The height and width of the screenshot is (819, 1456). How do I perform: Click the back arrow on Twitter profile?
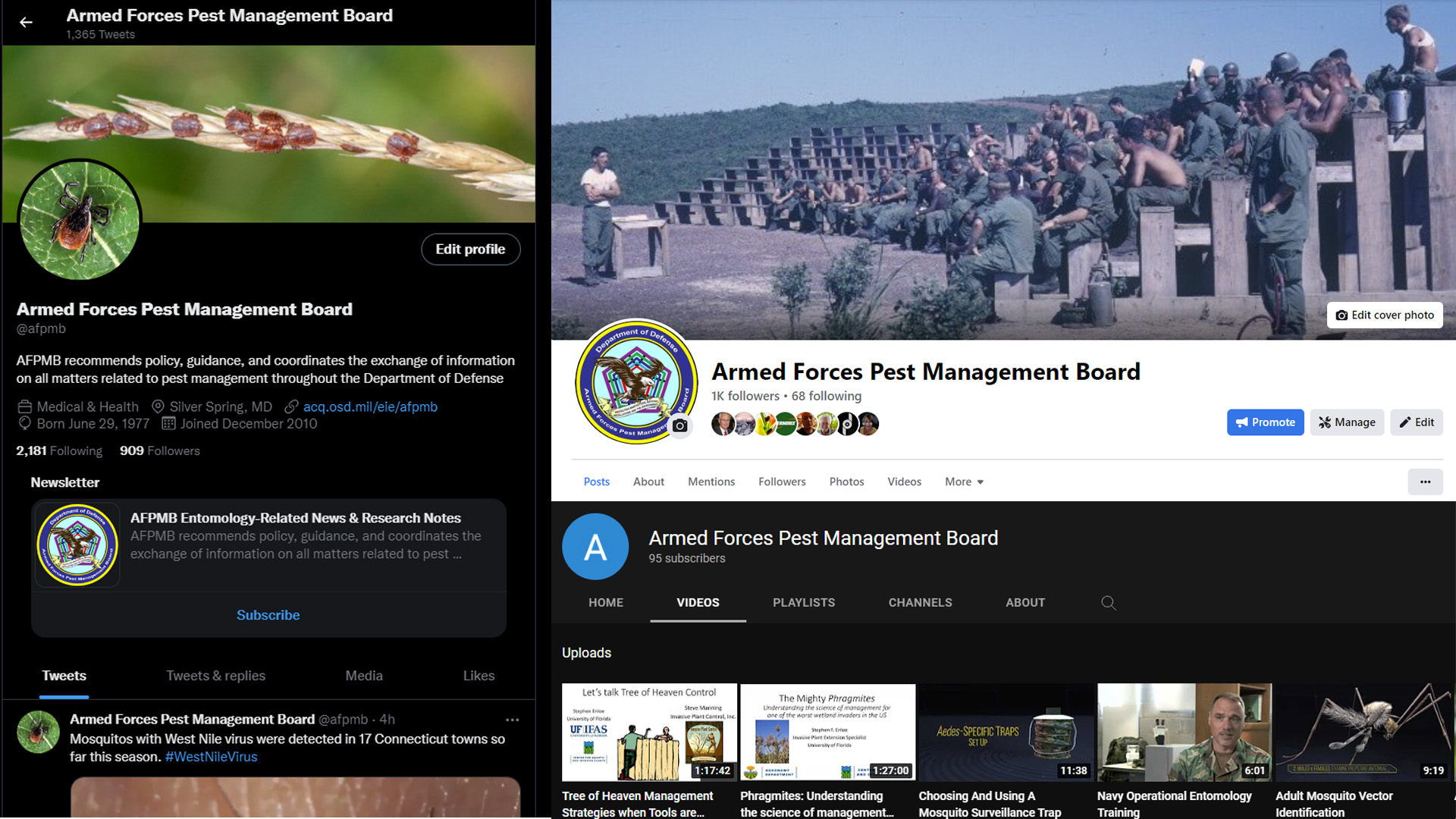click(26, 23)
